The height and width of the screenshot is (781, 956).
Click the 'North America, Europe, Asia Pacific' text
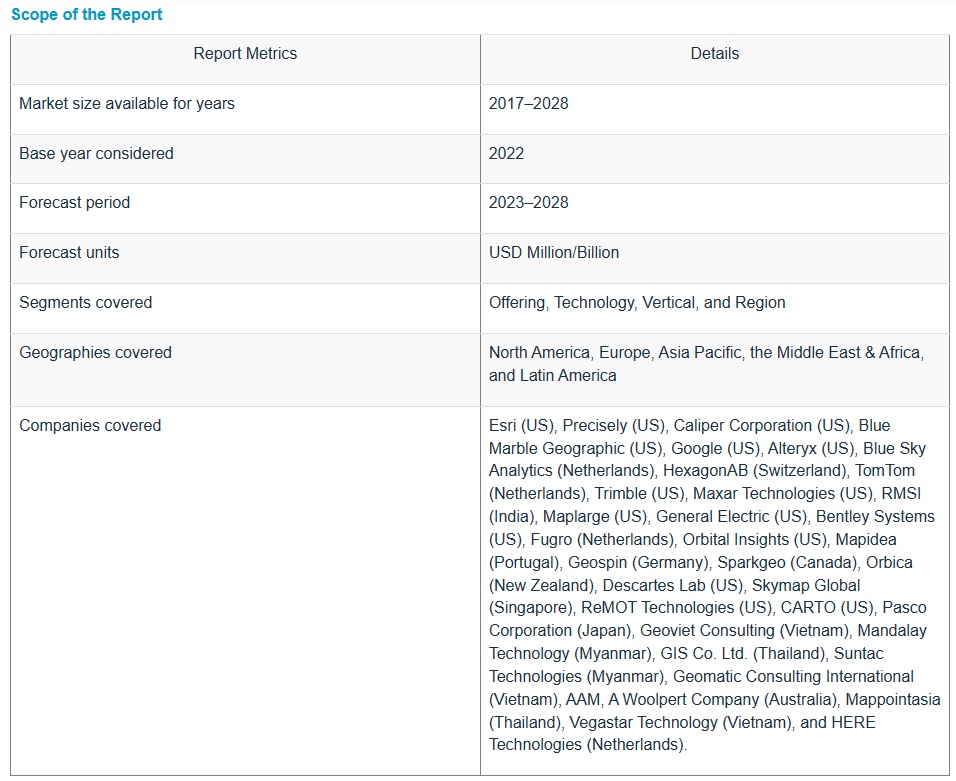616,353
